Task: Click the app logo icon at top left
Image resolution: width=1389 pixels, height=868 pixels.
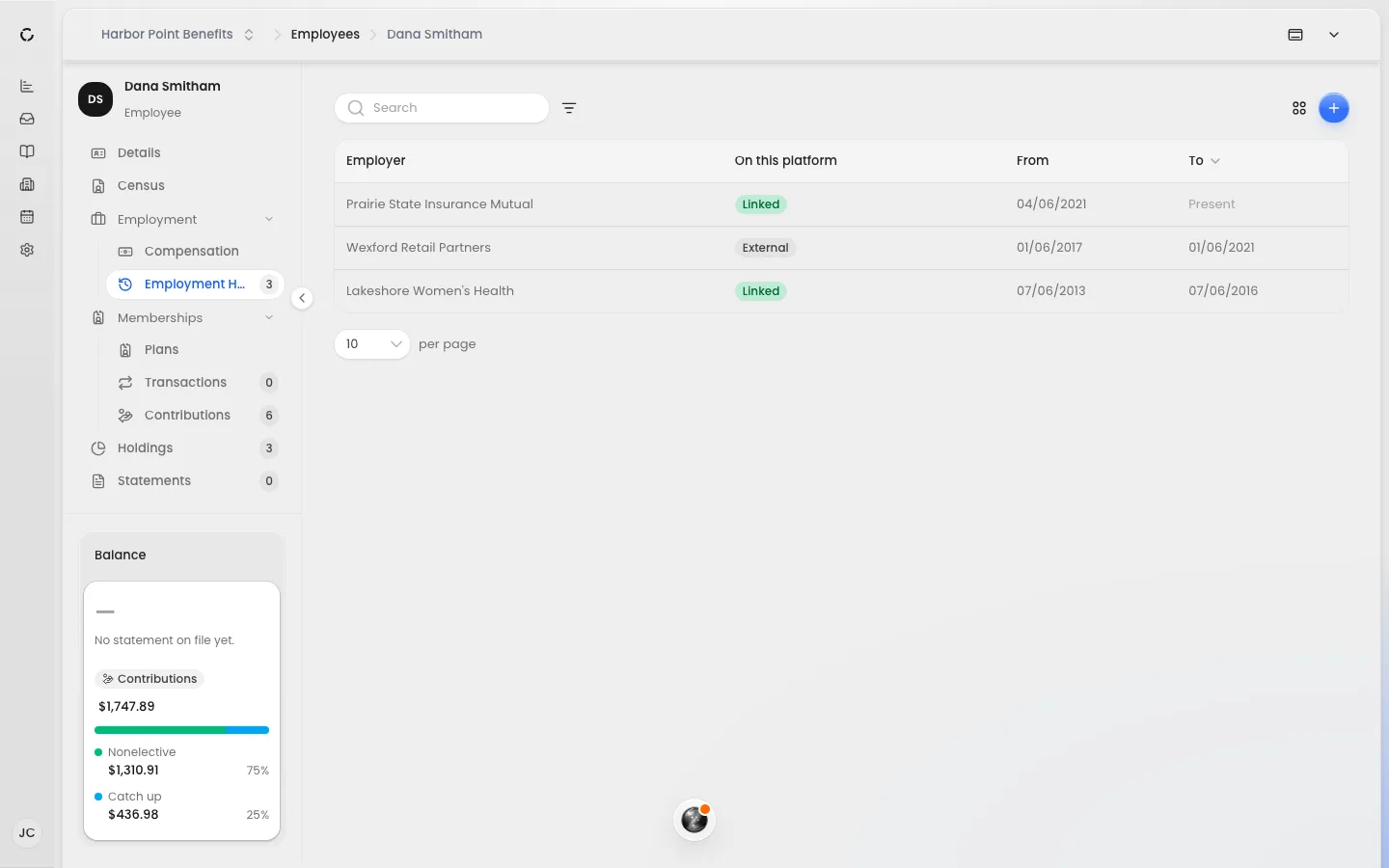Action: (x=27, y=35)
